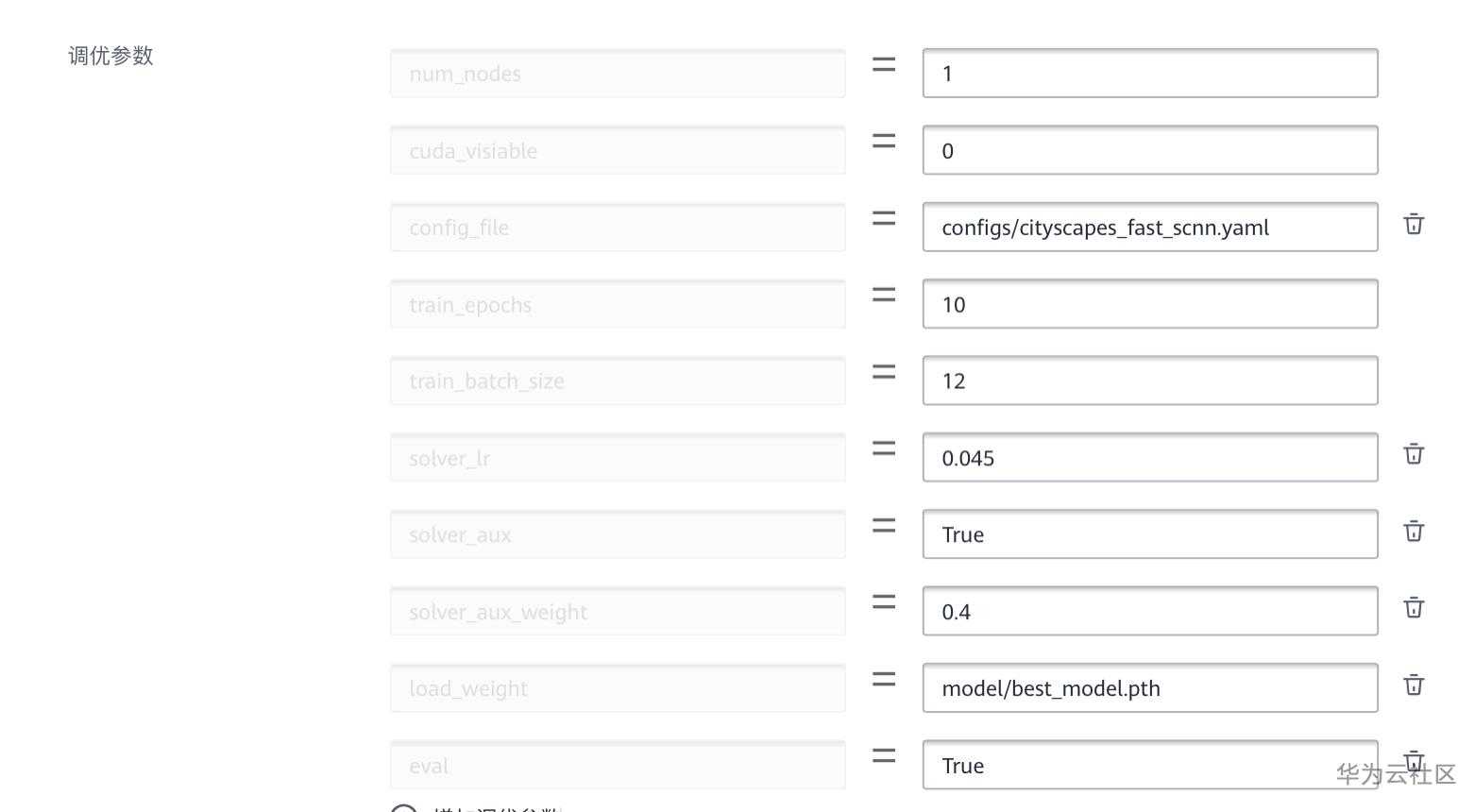Delete the solver_lr parameter row
Viewport: 1475px width, 812px height.
[x=1414, y=454]
